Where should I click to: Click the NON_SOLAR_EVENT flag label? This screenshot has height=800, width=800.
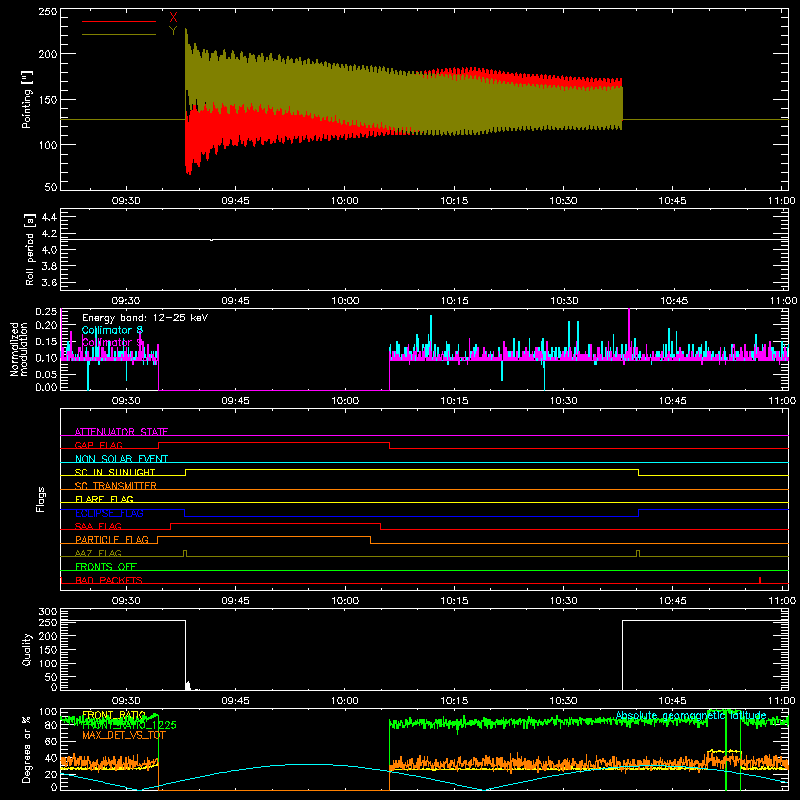pyautogui.click(x=121, y=459)
